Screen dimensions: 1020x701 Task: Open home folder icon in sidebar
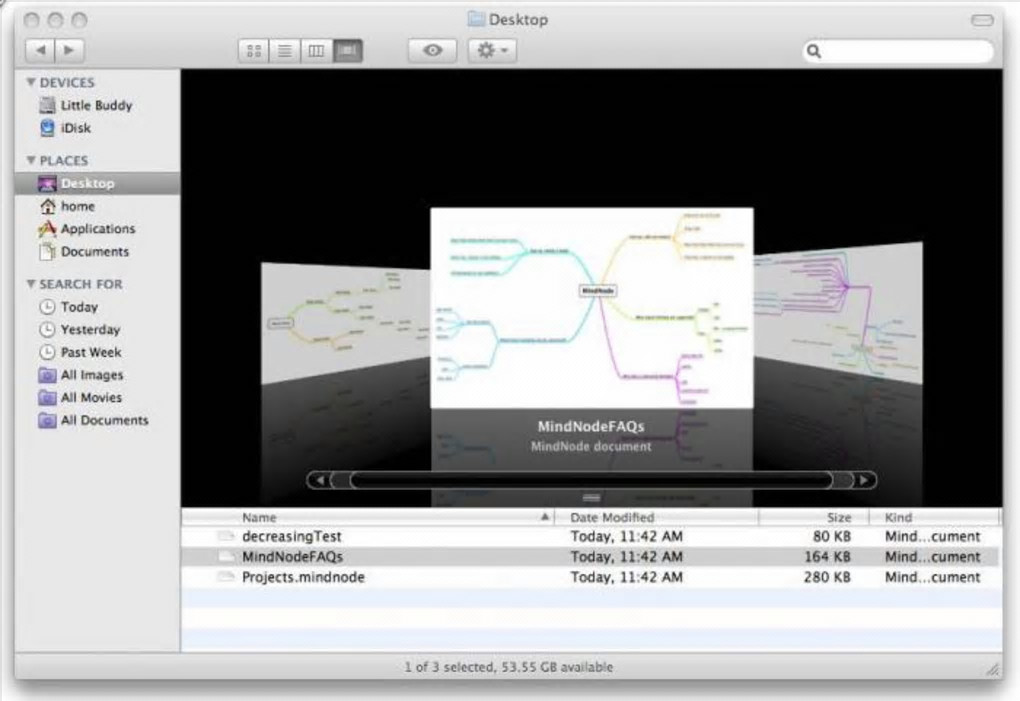click(x=47, y=206)
